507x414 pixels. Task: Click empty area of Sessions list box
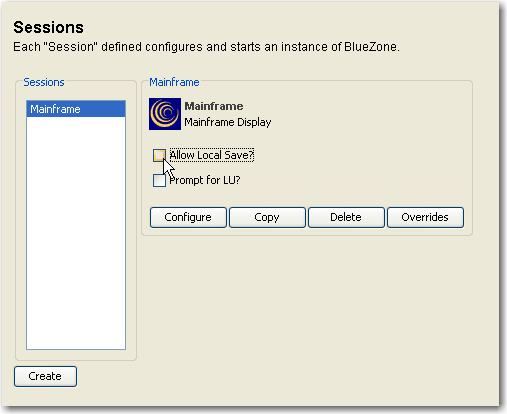point(76,233)
